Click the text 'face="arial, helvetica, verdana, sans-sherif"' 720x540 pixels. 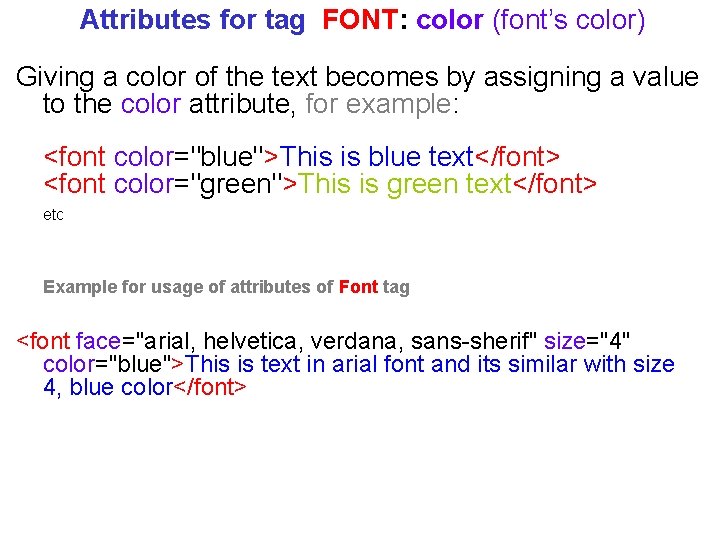(306, 342)
